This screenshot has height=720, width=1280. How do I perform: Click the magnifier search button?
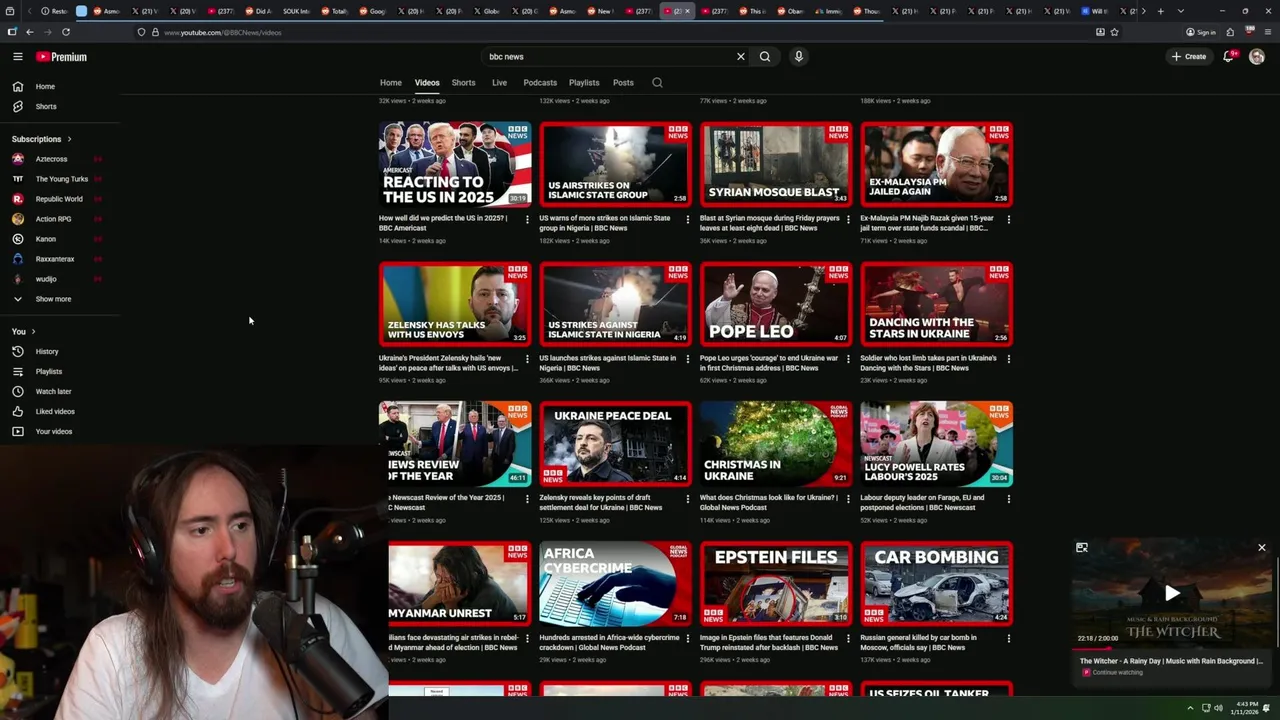(765, 57)
